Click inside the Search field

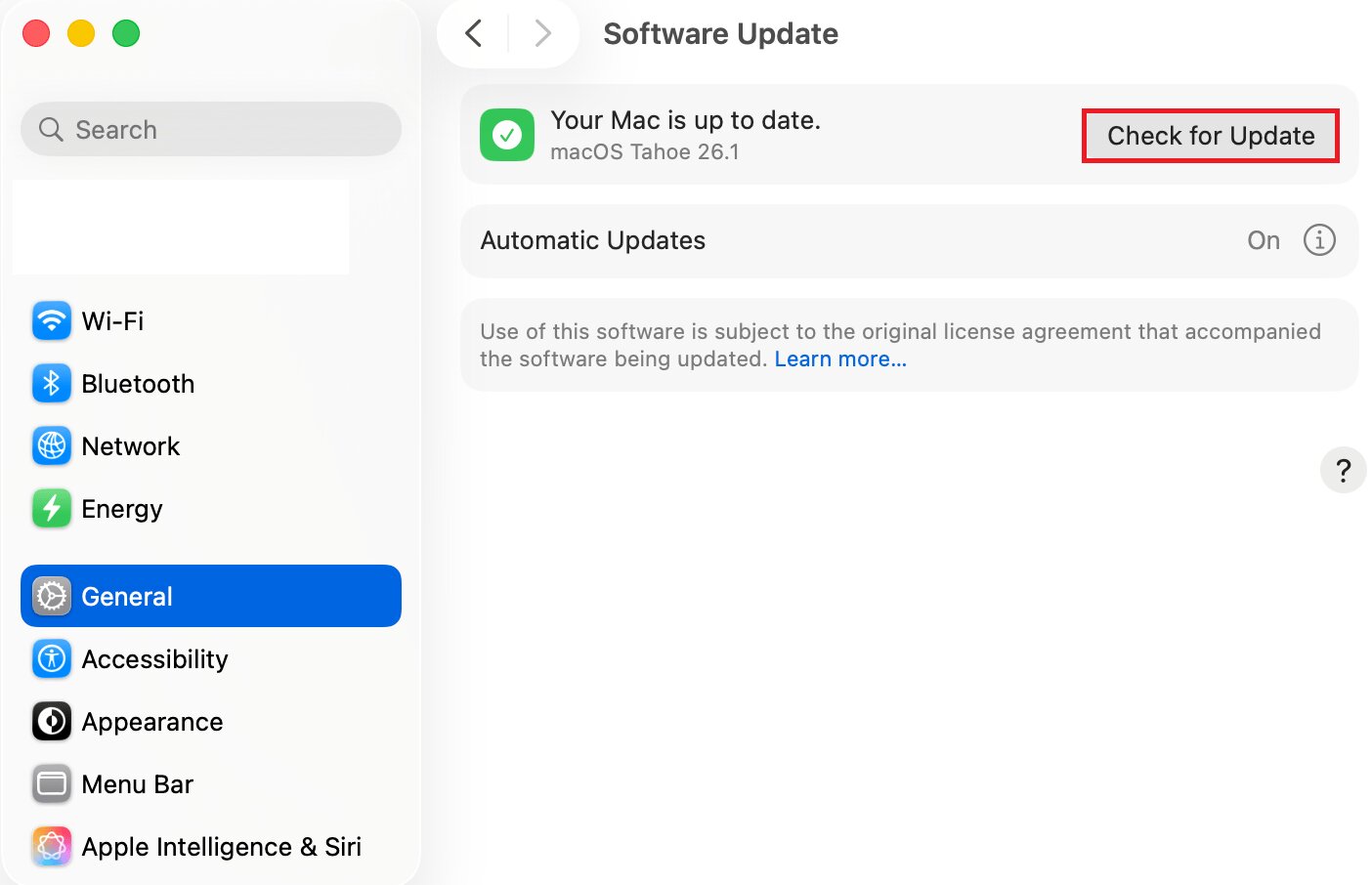[x=210, y=129]
